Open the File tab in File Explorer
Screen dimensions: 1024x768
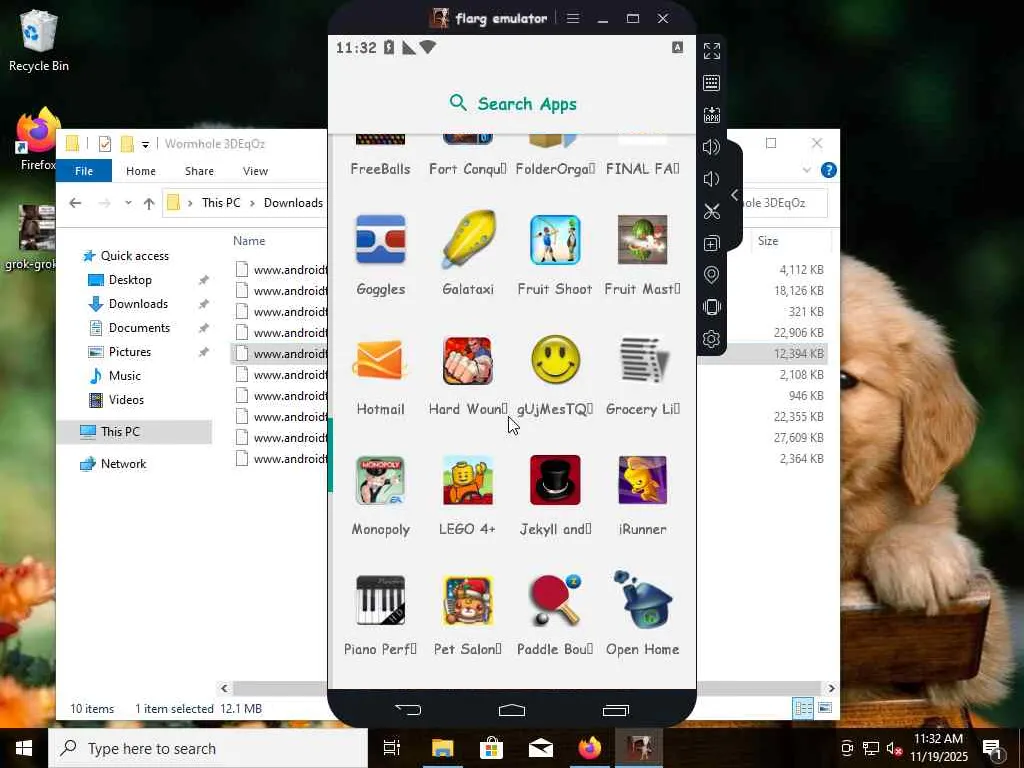click(x=84, y=171)
